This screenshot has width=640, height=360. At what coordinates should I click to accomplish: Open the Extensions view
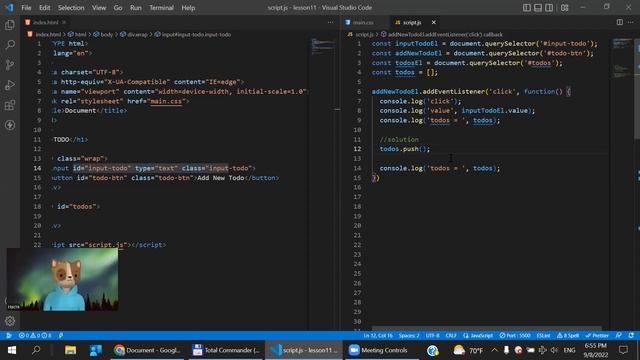pyautogui.click(x=10, y=105)
